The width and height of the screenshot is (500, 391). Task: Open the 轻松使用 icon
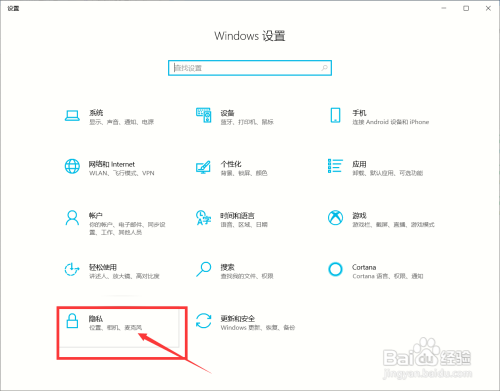pos(72,269)
